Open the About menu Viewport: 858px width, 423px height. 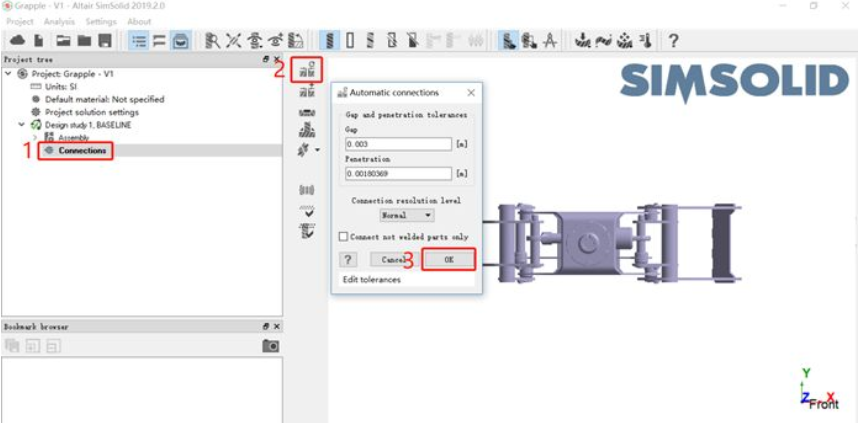point(139,22)
